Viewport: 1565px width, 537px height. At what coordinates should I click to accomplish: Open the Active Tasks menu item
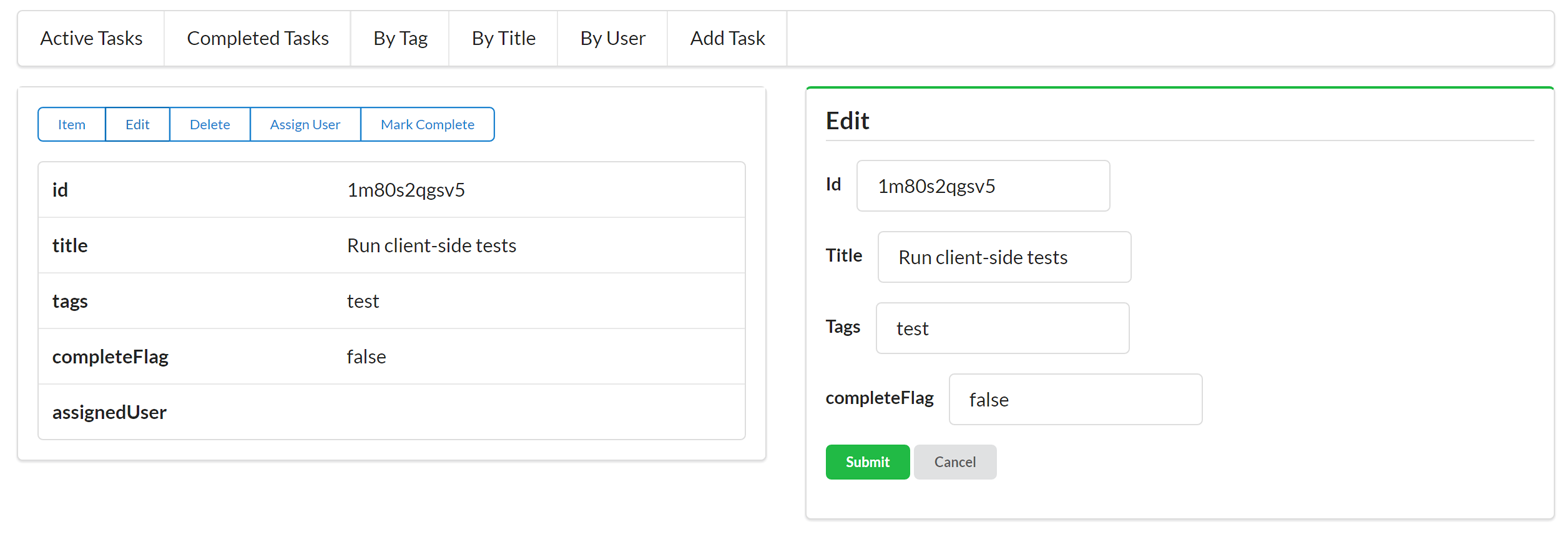[91, 39]
